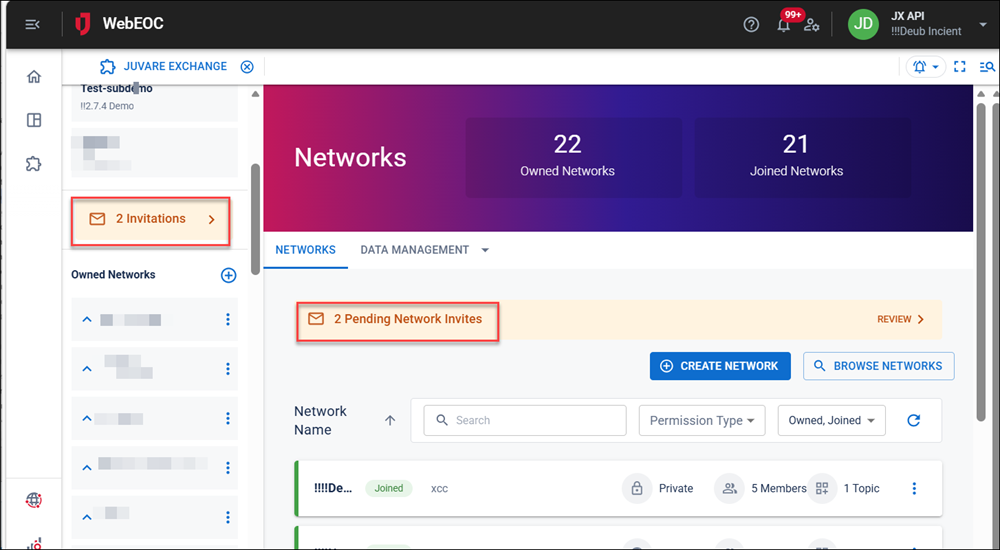Open the Permission Type dropdown
The height and width of the screenshot is (550, 1000).
[702, 420]
